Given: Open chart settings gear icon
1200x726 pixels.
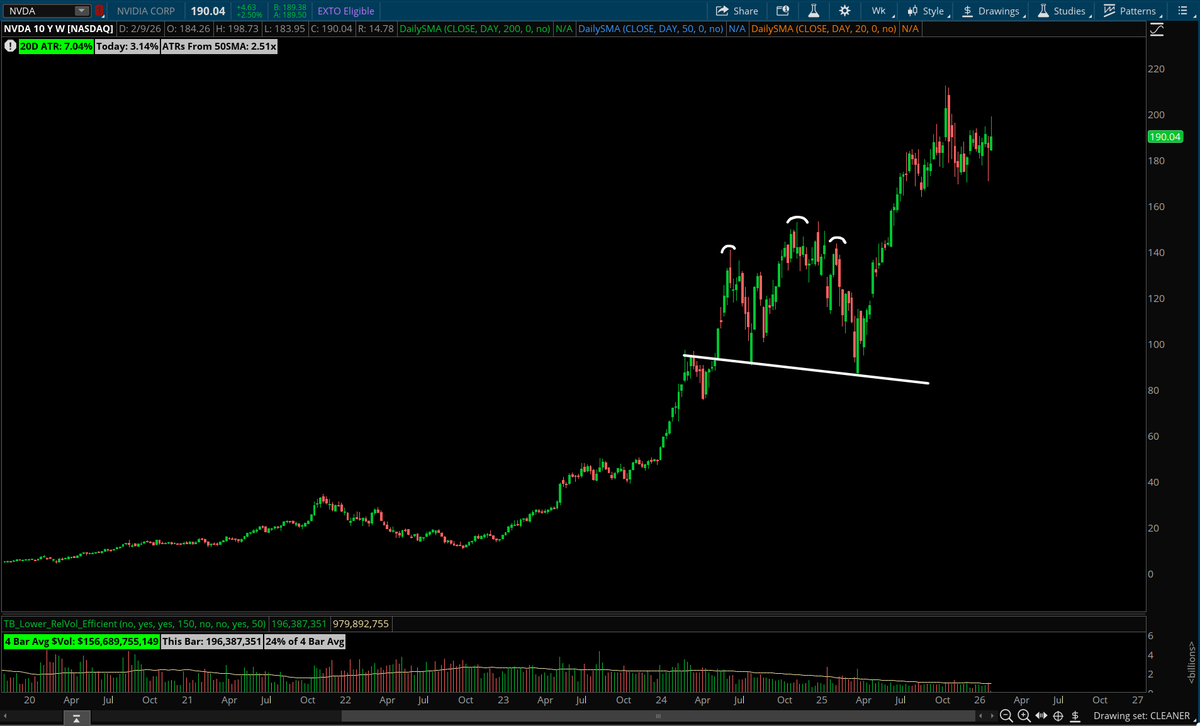Looking at the screenshot, I should [845, 11].
